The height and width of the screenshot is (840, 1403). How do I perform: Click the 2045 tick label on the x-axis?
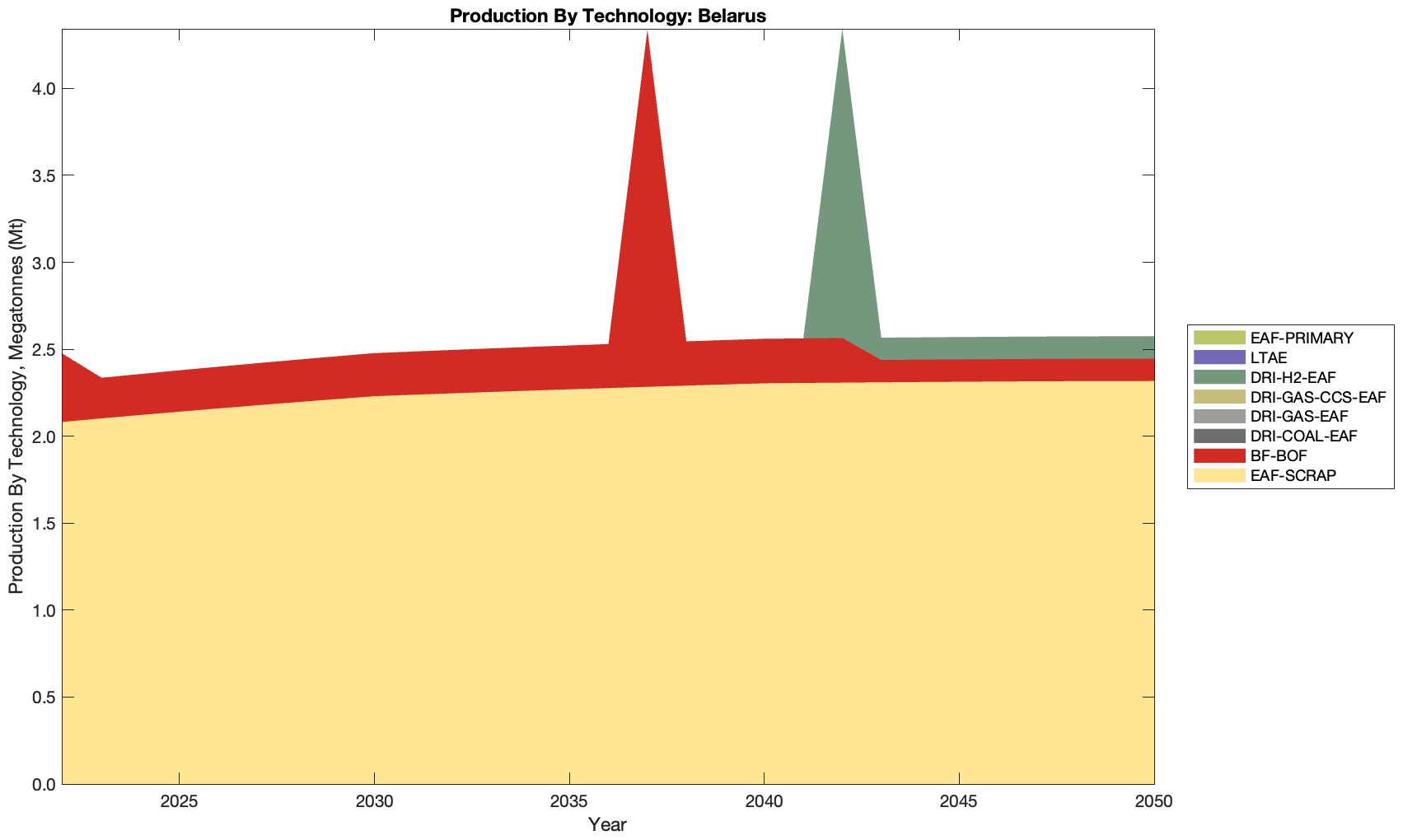(x=959, y=802)
